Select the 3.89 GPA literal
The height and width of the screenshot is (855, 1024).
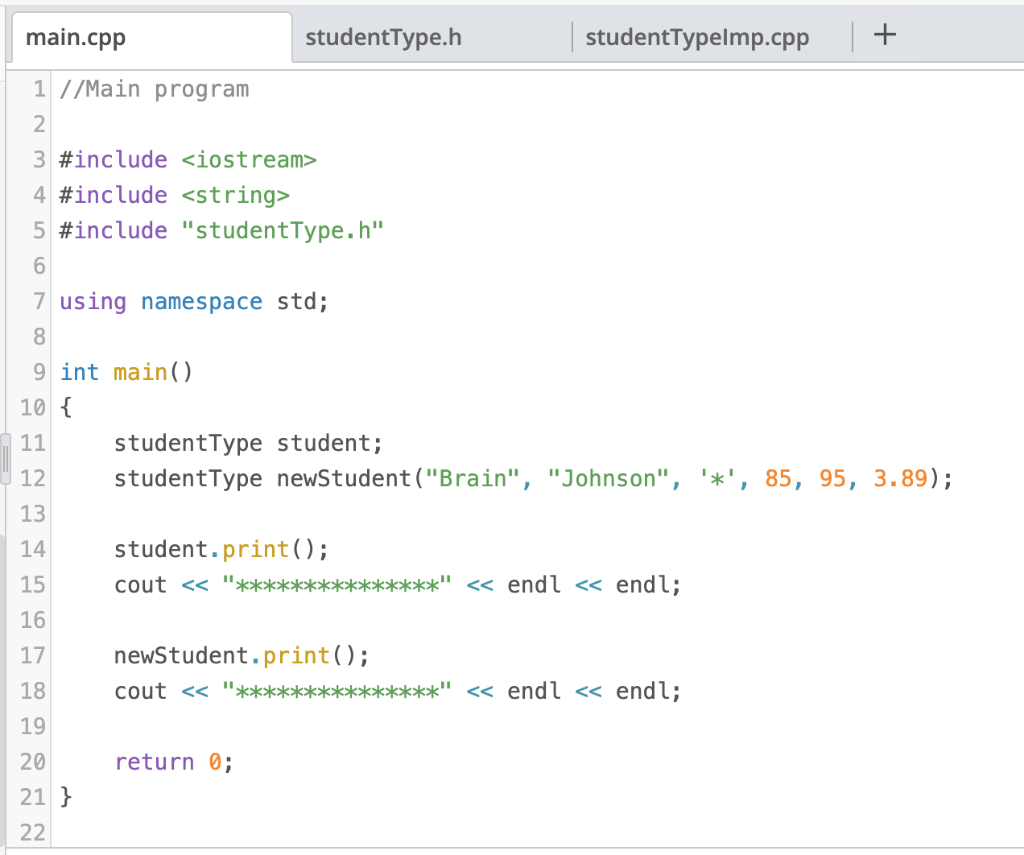(x=898, y=478)
